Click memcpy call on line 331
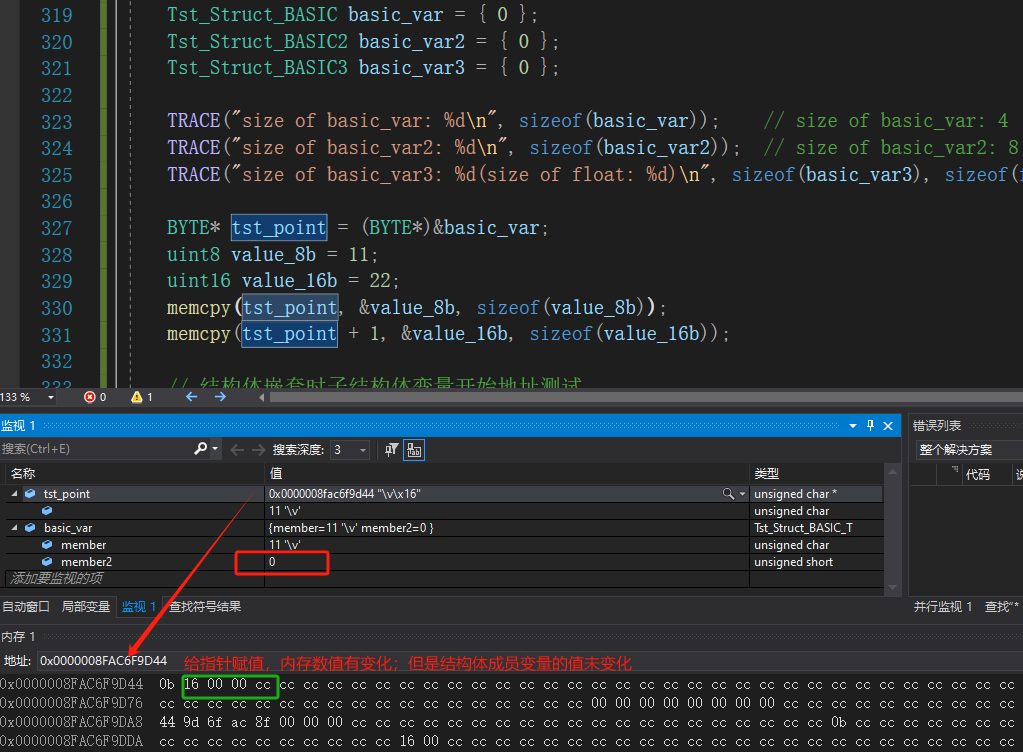 pyautogui.click(x=199, y=334)
